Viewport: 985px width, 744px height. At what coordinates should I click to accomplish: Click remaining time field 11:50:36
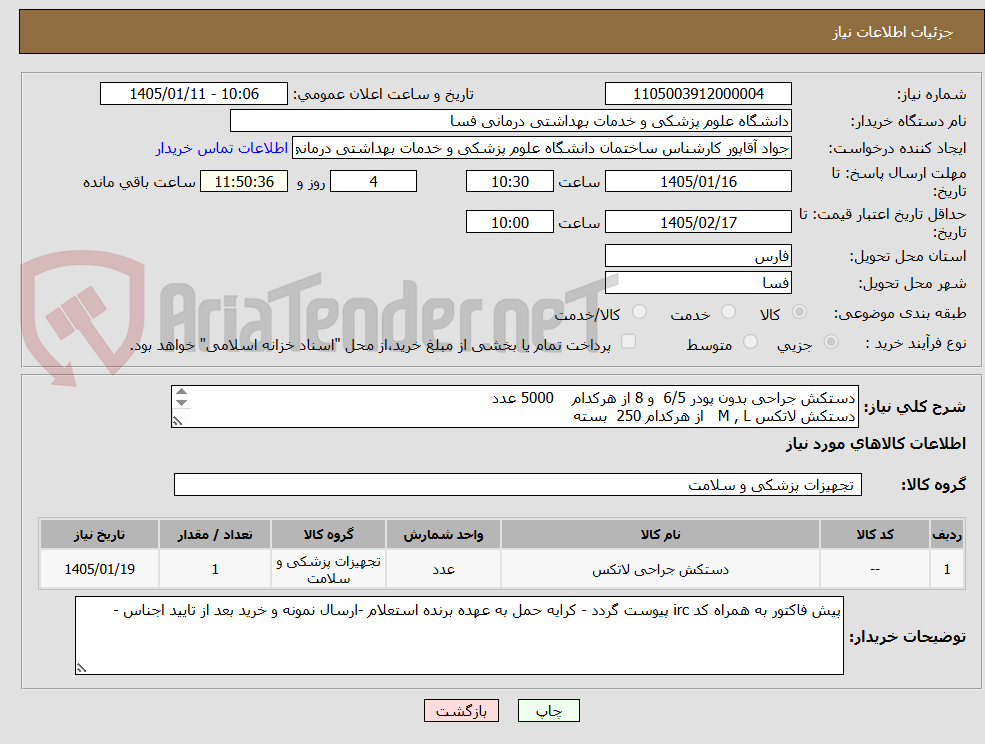coord(244,182)
